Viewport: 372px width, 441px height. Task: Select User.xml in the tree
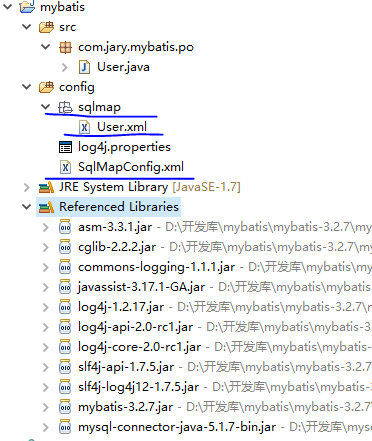pyautogui.click(x=122, y=127)
